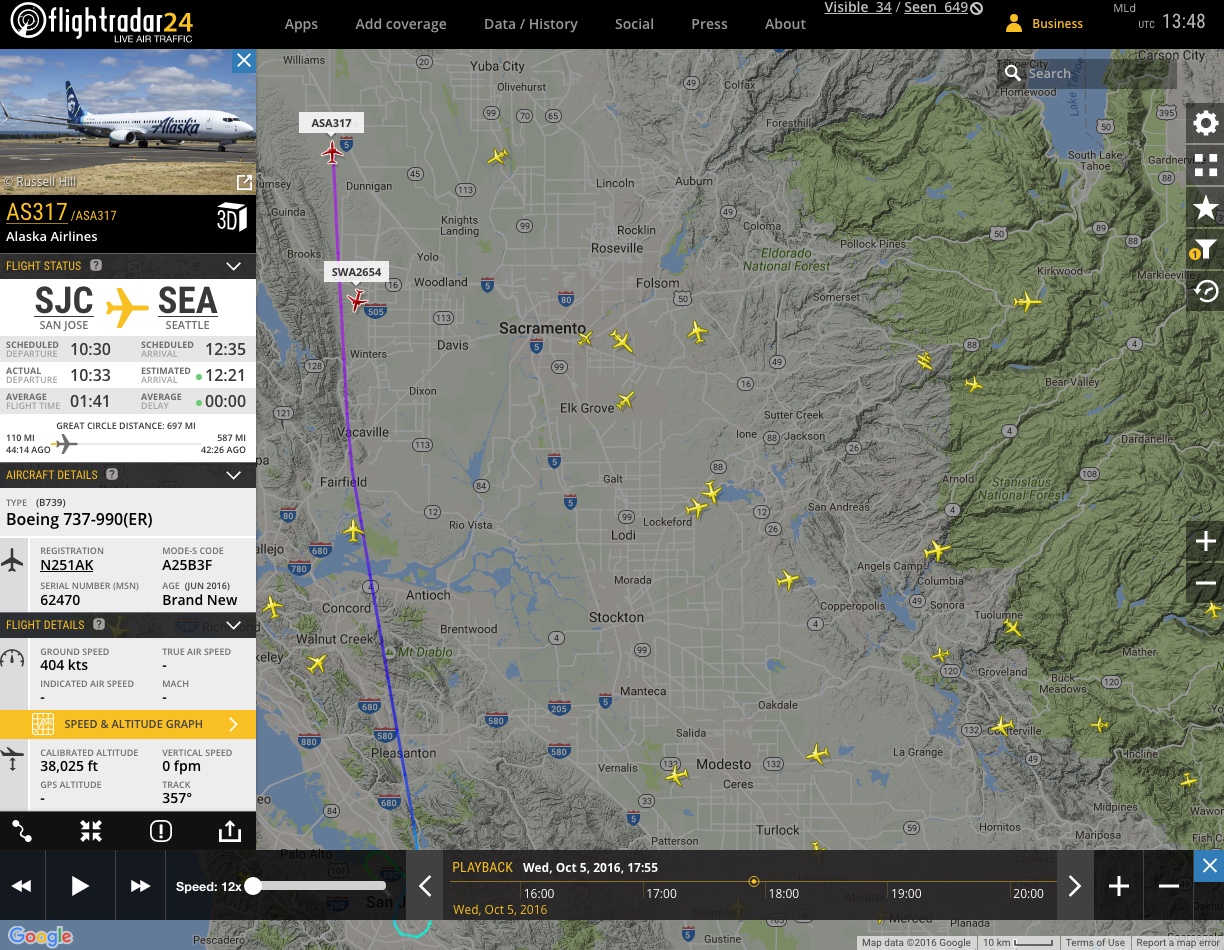1224x950 pixels.
Task: Toggle the multi-view grid icon
Action: [1205, 166]
